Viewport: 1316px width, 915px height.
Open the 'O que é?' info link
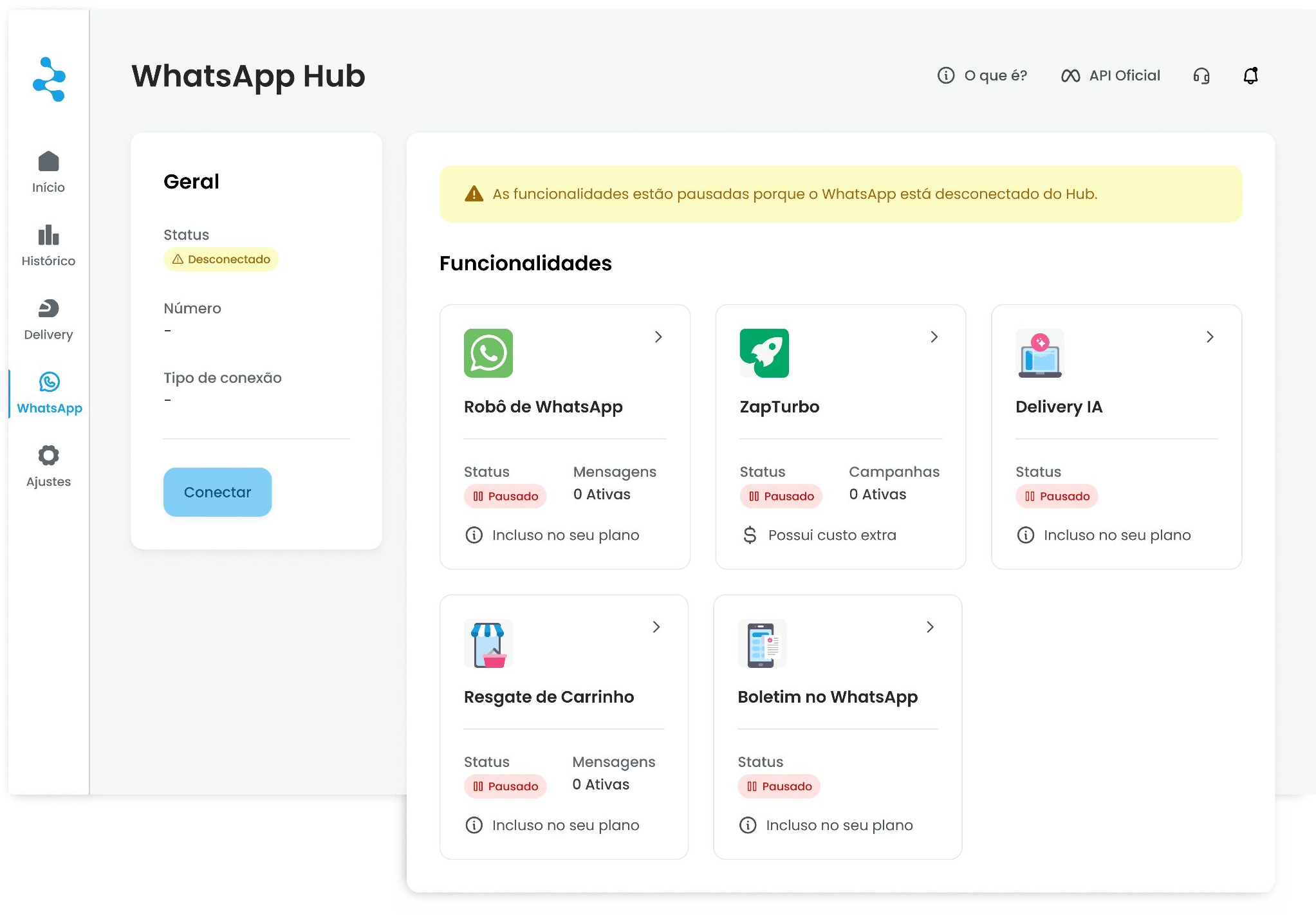[982, 75]
